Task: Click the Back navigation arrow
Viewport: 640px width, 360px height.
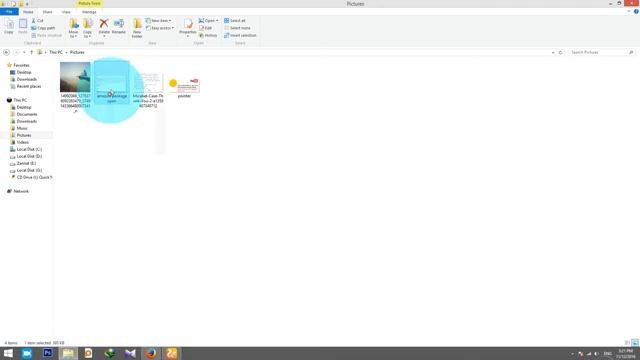Action: 6,52
